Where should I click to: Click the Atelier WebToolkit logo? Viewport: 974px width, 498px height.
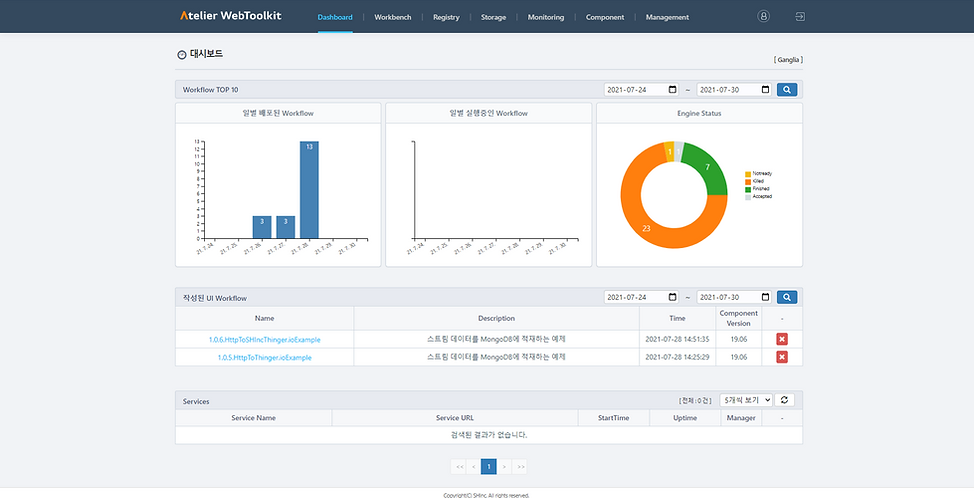[x=230, y=16]
